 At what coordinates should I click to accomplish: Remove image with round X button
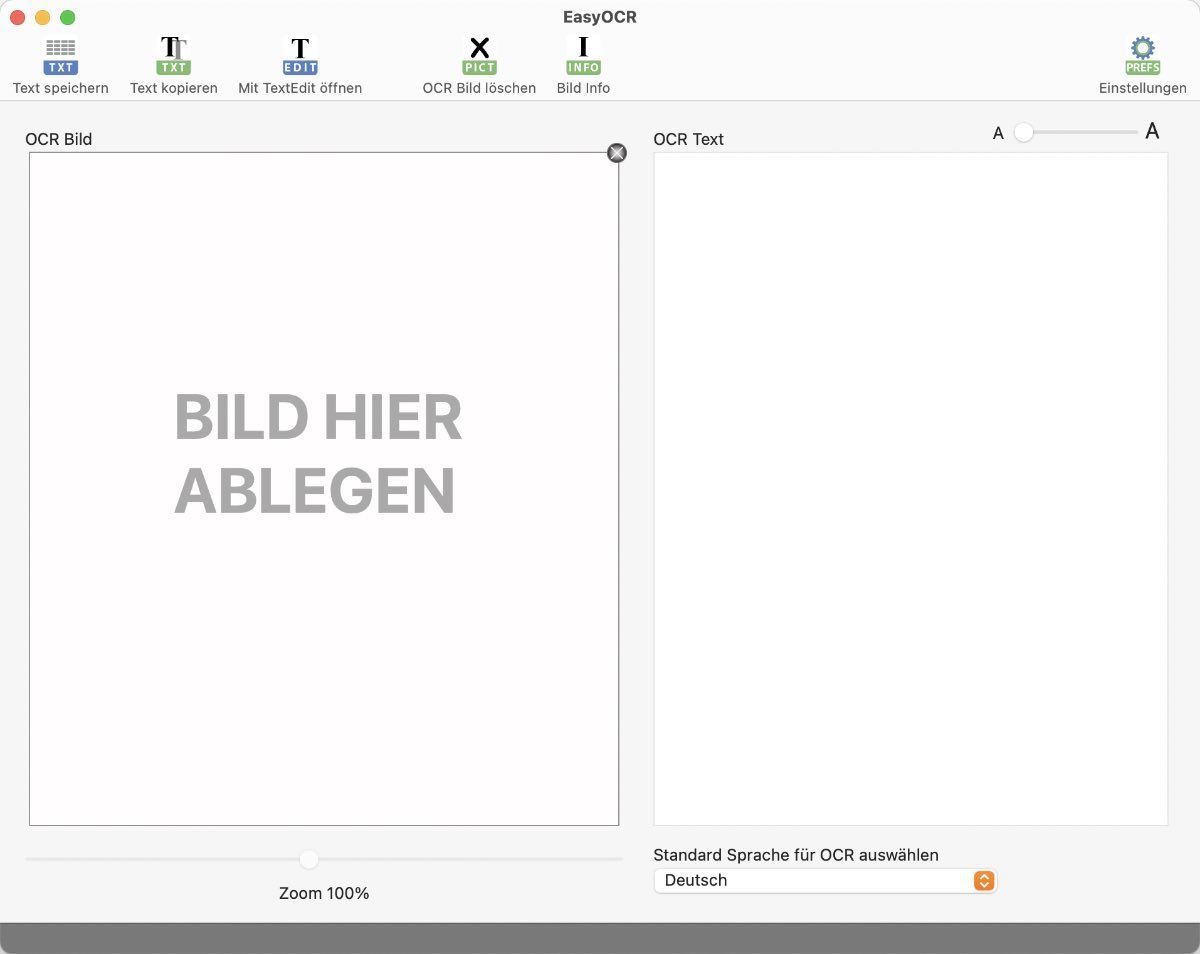click(x=617, y=152)
